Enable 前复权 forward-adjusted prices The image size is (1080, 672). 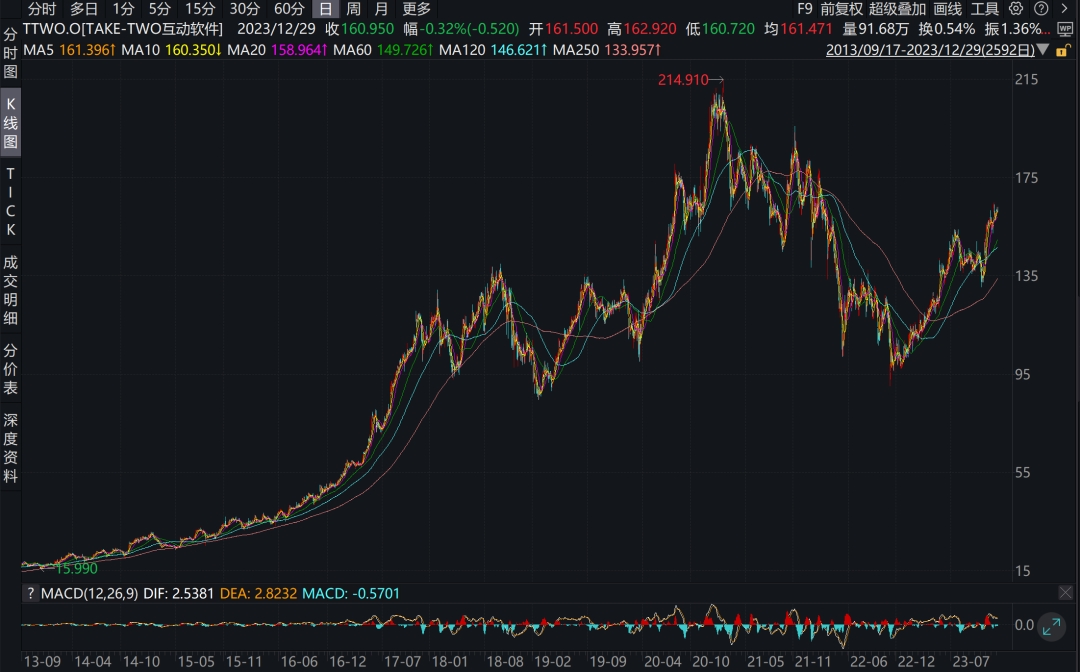point(843,9)
